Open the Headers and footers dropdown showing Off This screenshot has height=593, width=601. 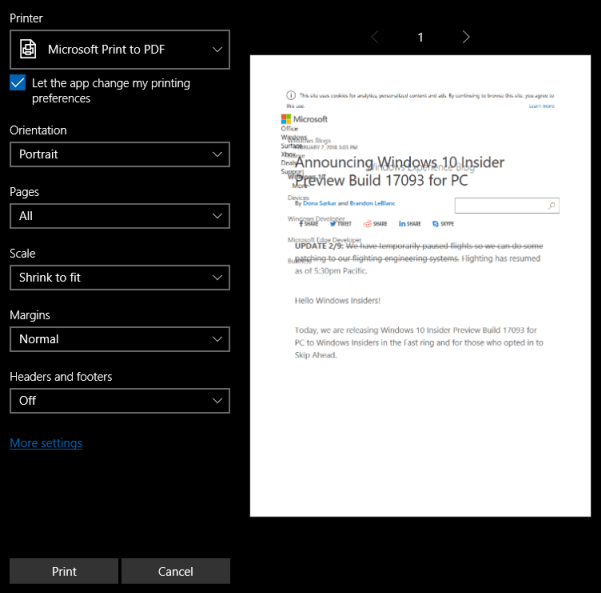click(x=120, y=401)
